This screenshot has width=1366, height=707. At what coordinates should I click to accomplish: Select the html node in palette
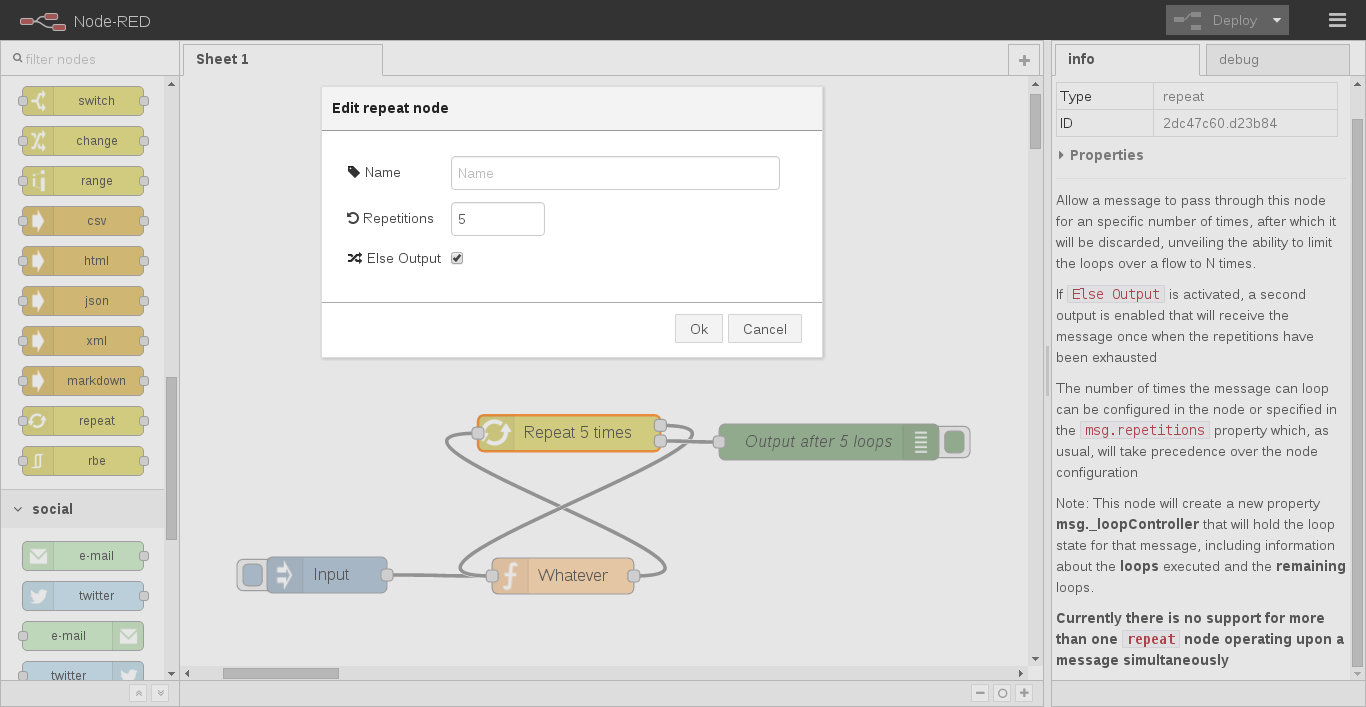[83, 261]
